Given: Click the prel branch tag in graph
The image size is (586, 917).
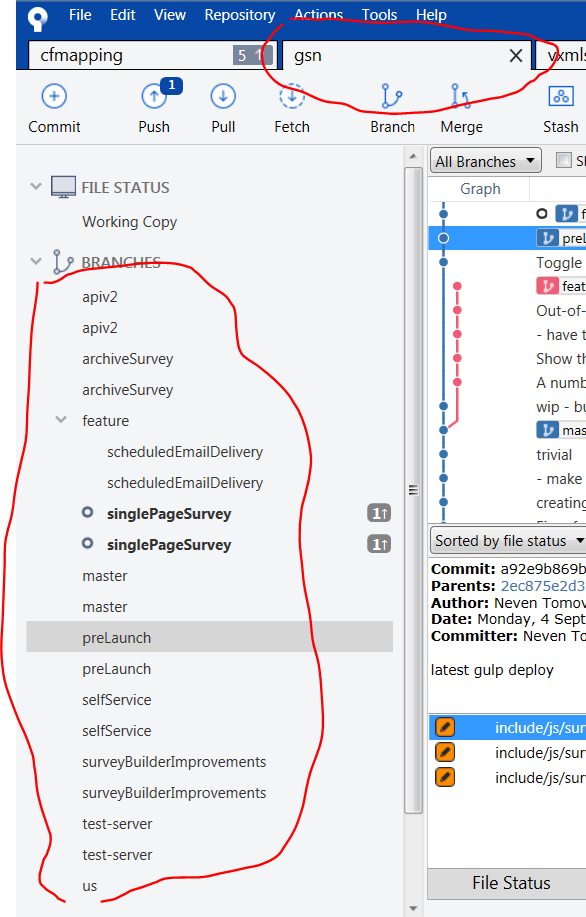Looking at the screenshot, I should [x=560, y=238].
